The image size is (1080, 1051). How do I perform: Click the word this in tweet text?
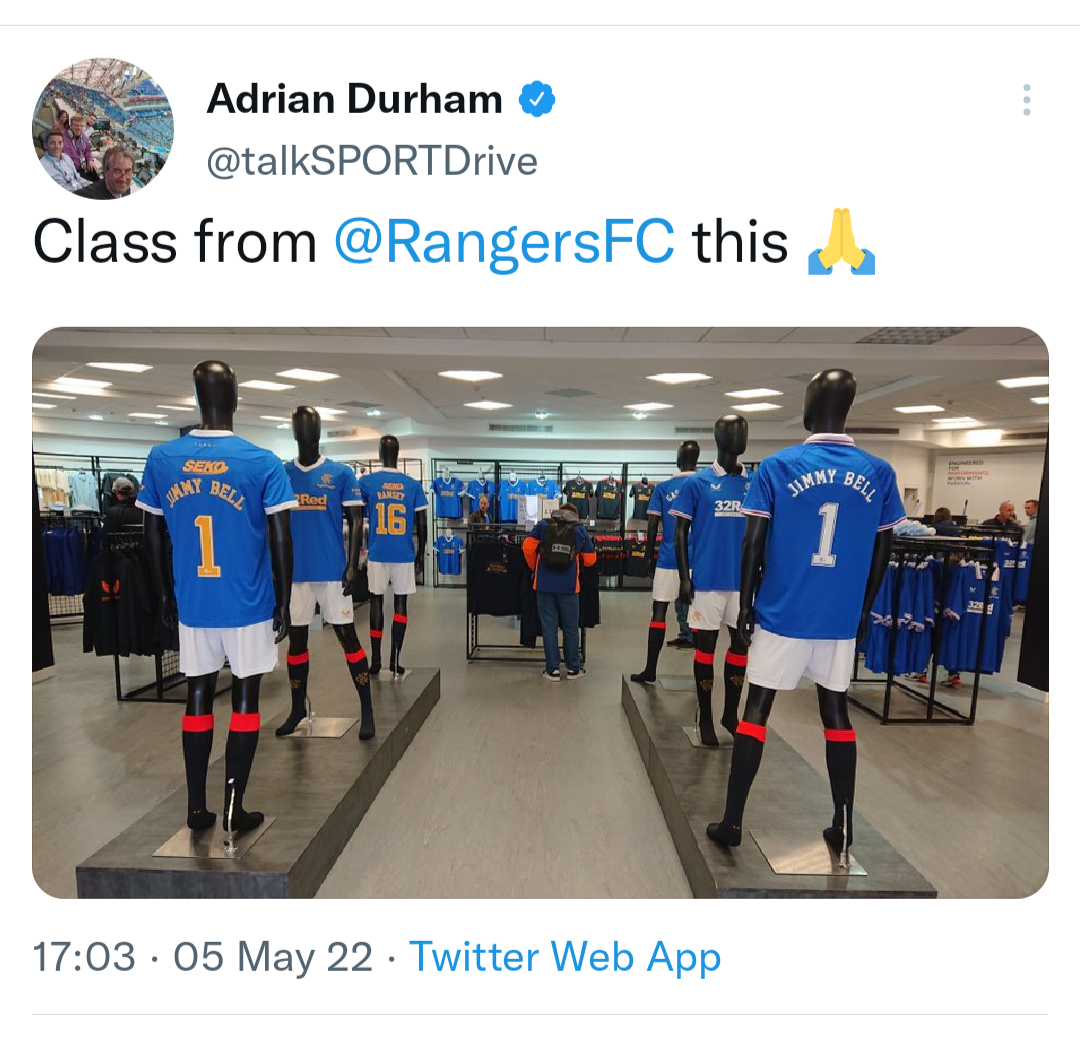[x=740, y=242]
